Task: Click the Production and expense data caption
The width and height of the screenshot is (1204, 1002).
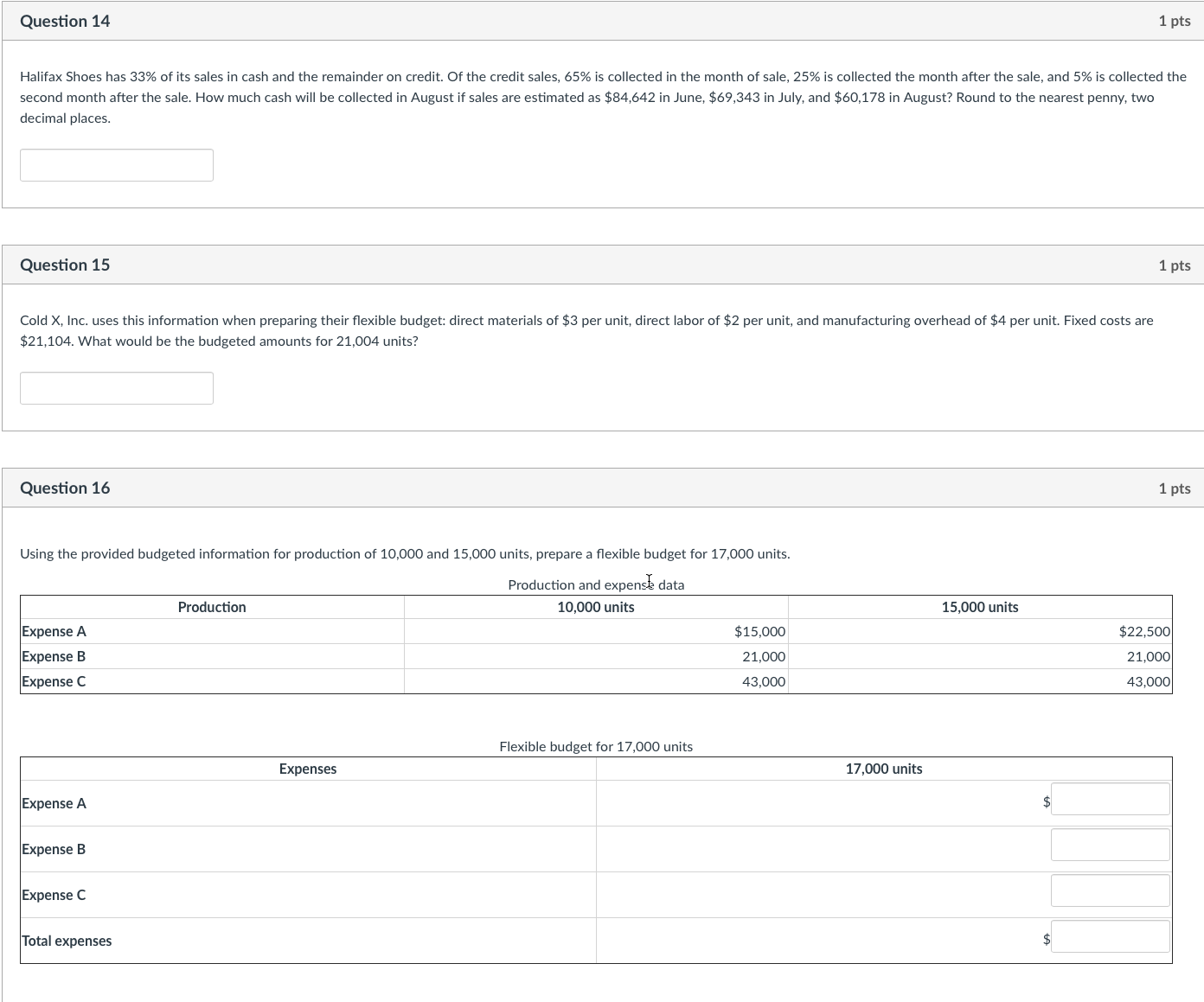Action: coord(595,585)
